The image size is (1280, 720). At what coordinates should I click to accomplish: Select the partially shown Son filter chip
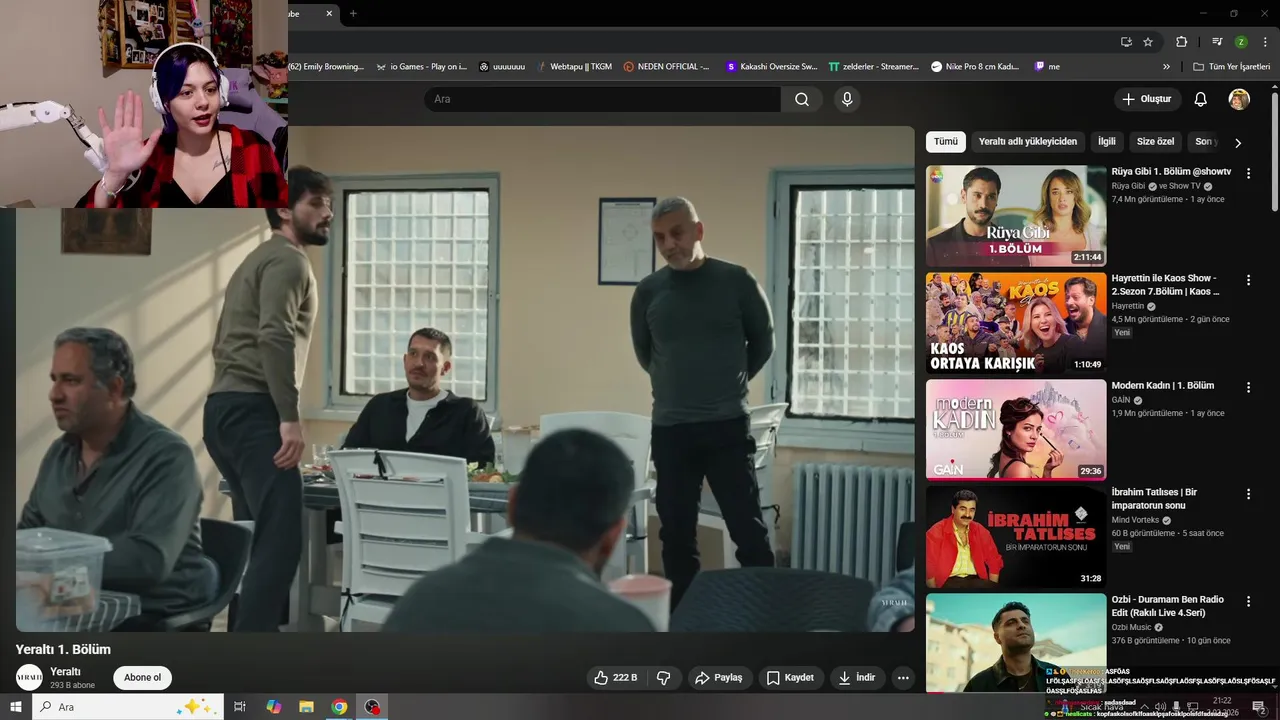1204,142
